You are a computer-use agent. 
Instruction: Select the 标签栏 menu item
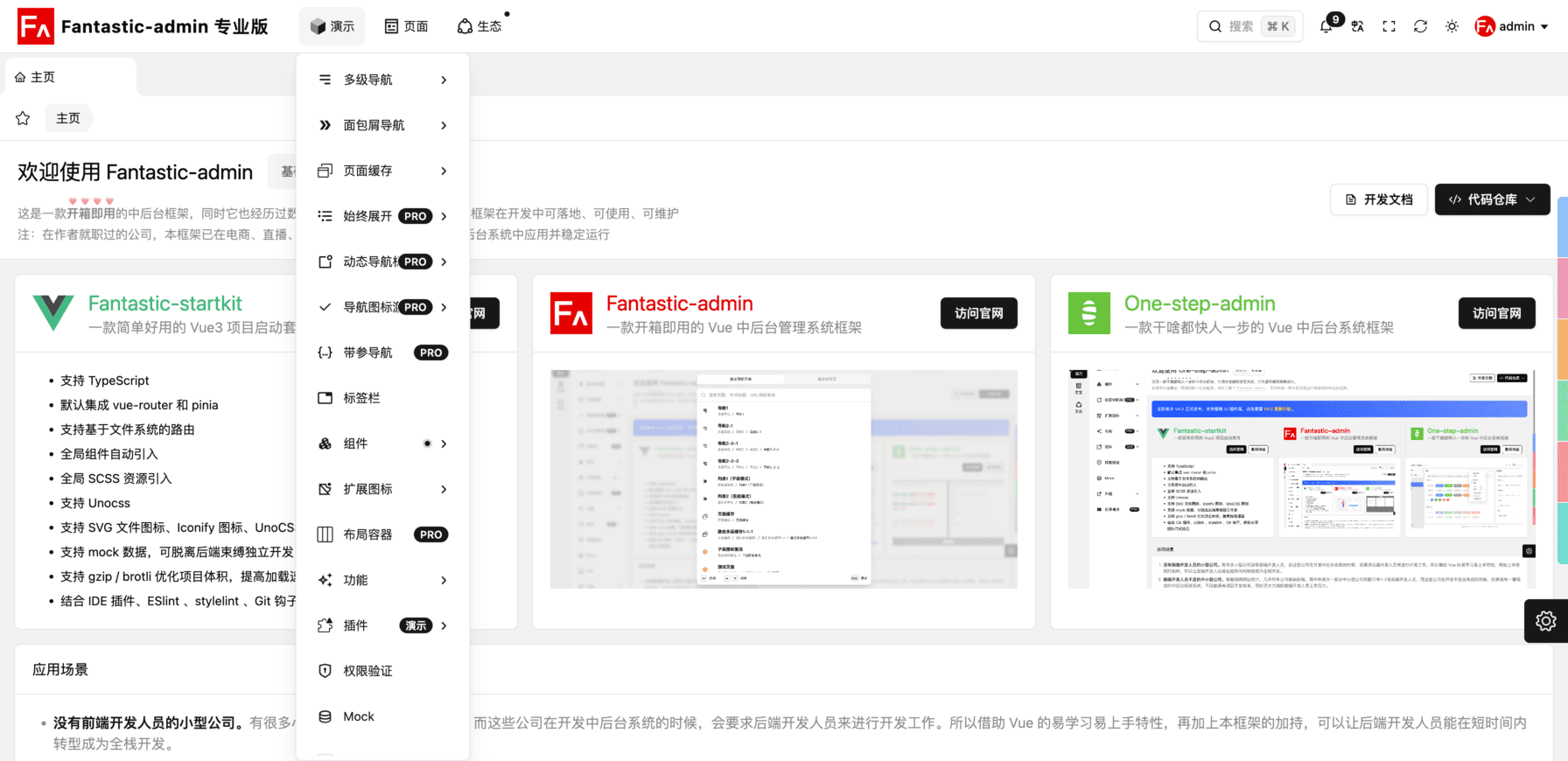tap(382, 398)
